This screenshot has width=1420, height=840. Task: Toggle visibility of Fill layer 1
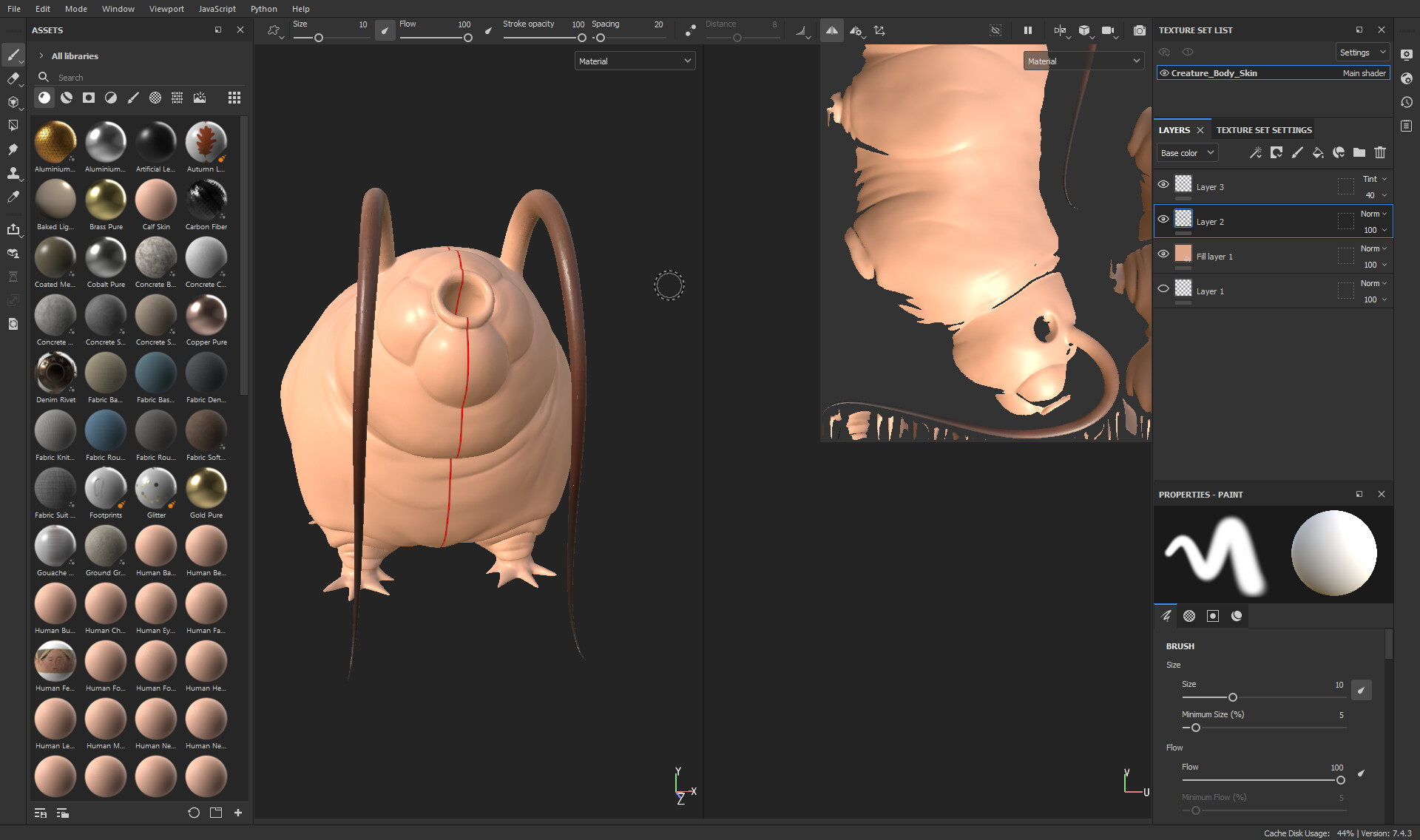coord(1163,254)
